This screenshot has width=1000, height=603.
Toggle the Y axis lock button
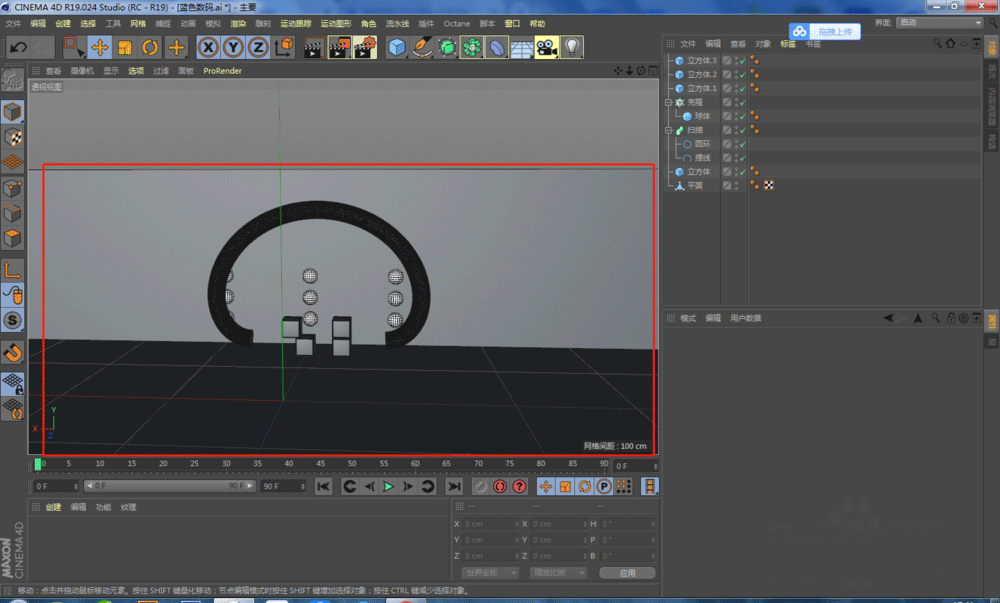point(232,47)
